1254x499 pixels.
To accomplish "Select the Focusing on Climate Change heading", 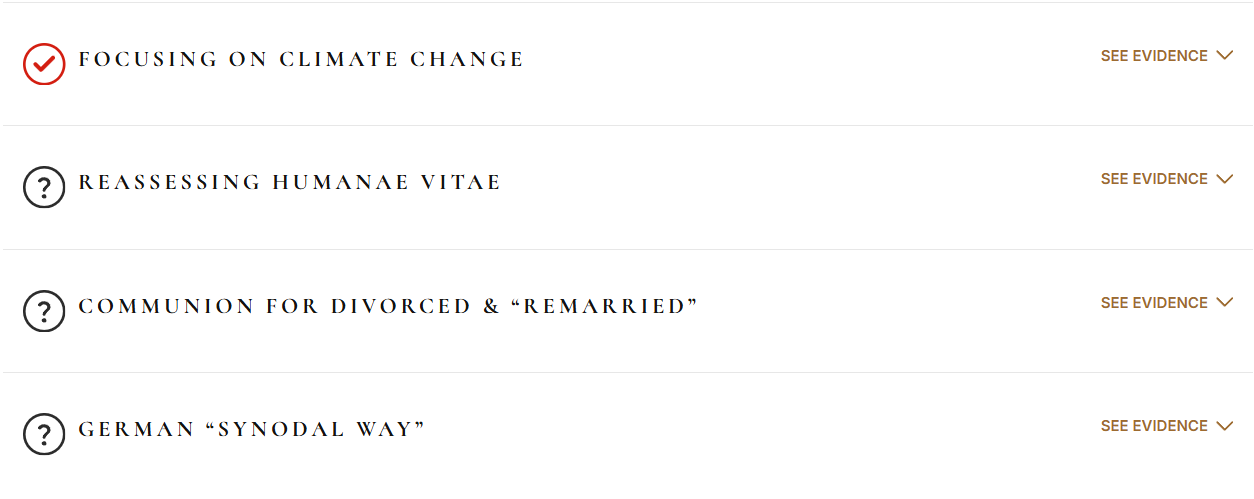I will coord(301,60).
